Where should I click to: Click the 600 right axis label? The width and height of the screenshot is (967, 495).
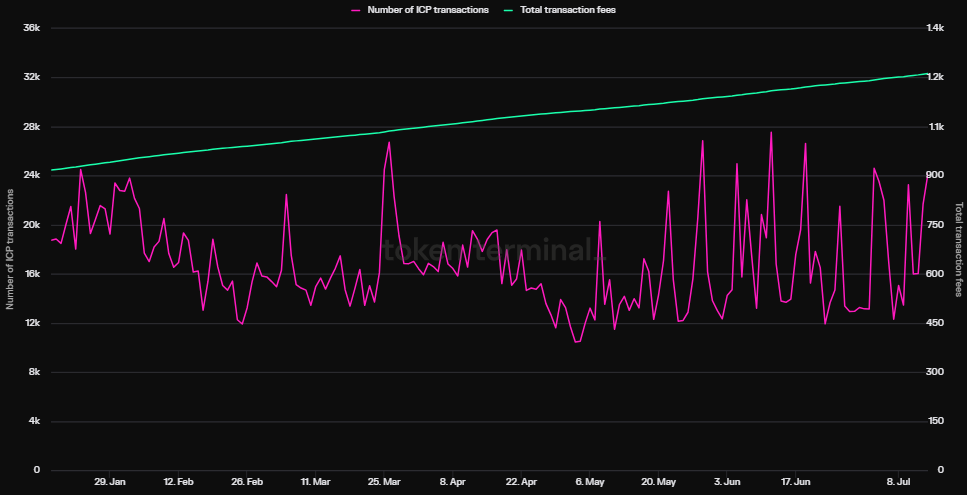[x=935, y=274]
